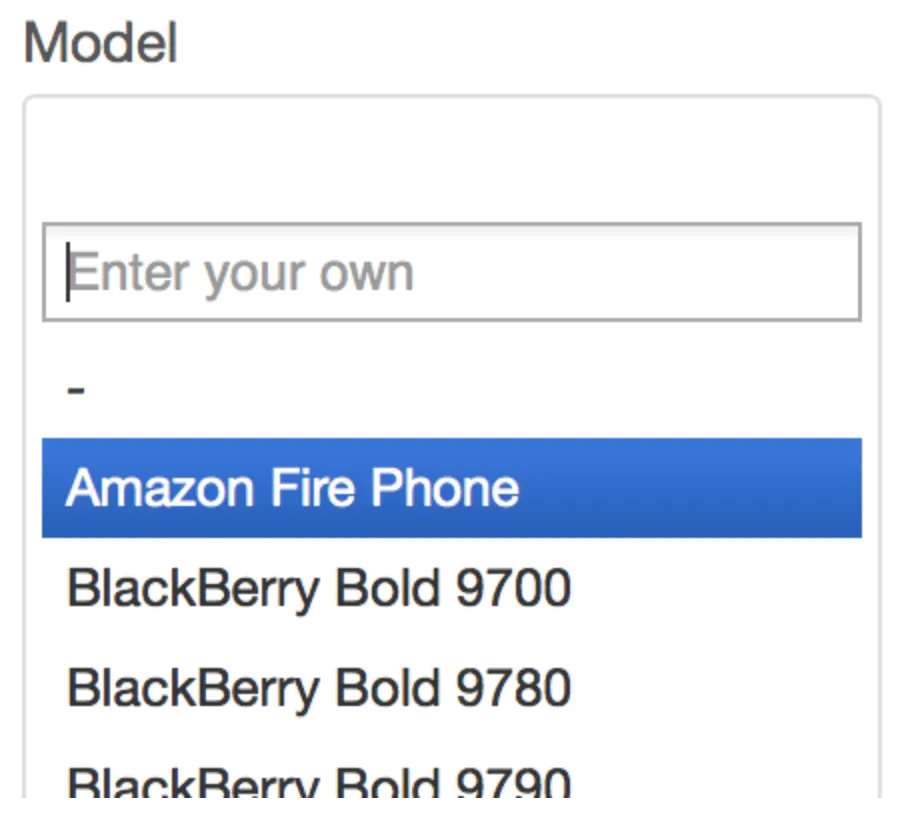Screen dimensions: 902x820
Task: Place the cursor in the "Enter your own" placeholder
Action: pyautogui.click(x=240, y=272)
